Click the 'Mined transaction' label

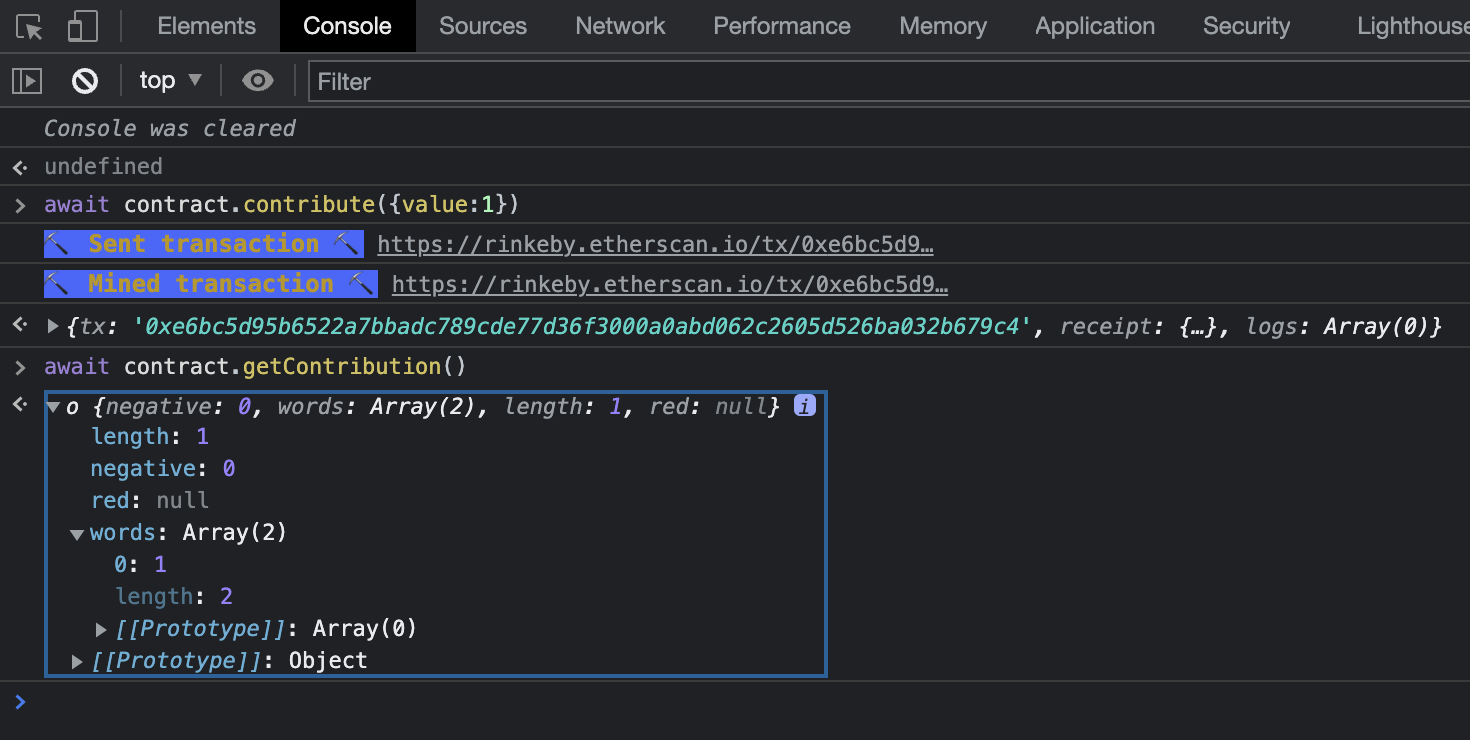tap(210, 284)
